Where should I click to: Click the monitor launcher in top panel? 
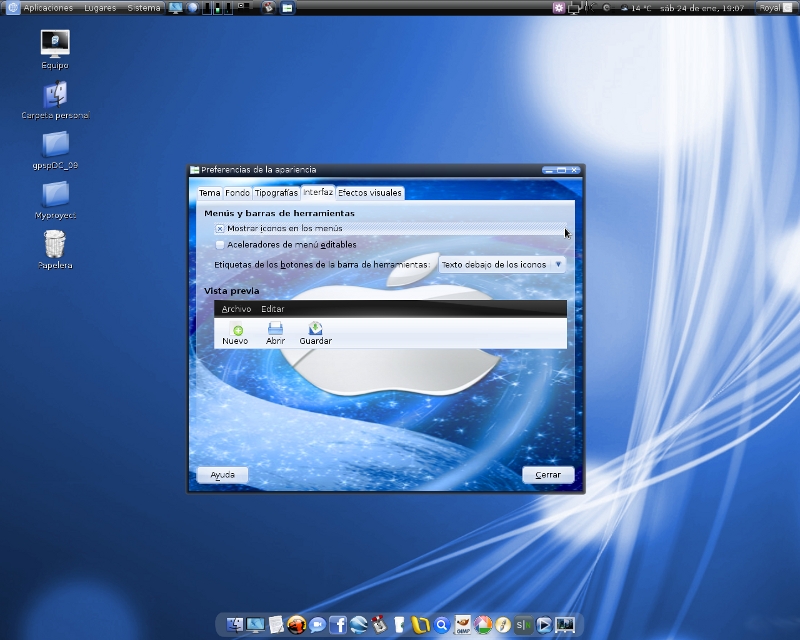176,8
